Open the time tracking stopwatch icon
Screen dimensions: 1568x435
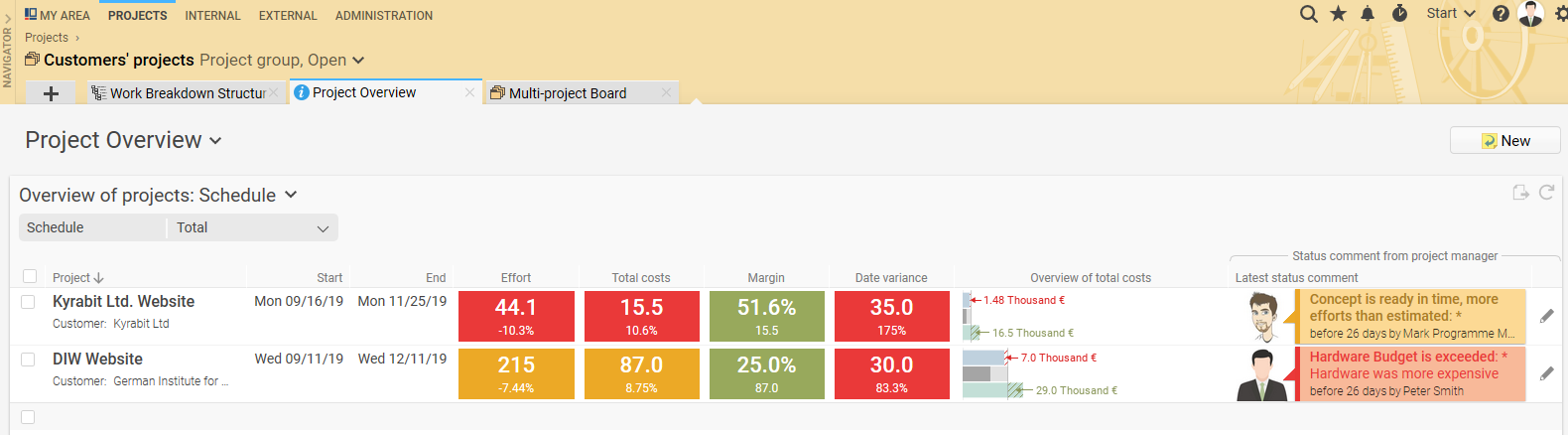click(1399, 13)
